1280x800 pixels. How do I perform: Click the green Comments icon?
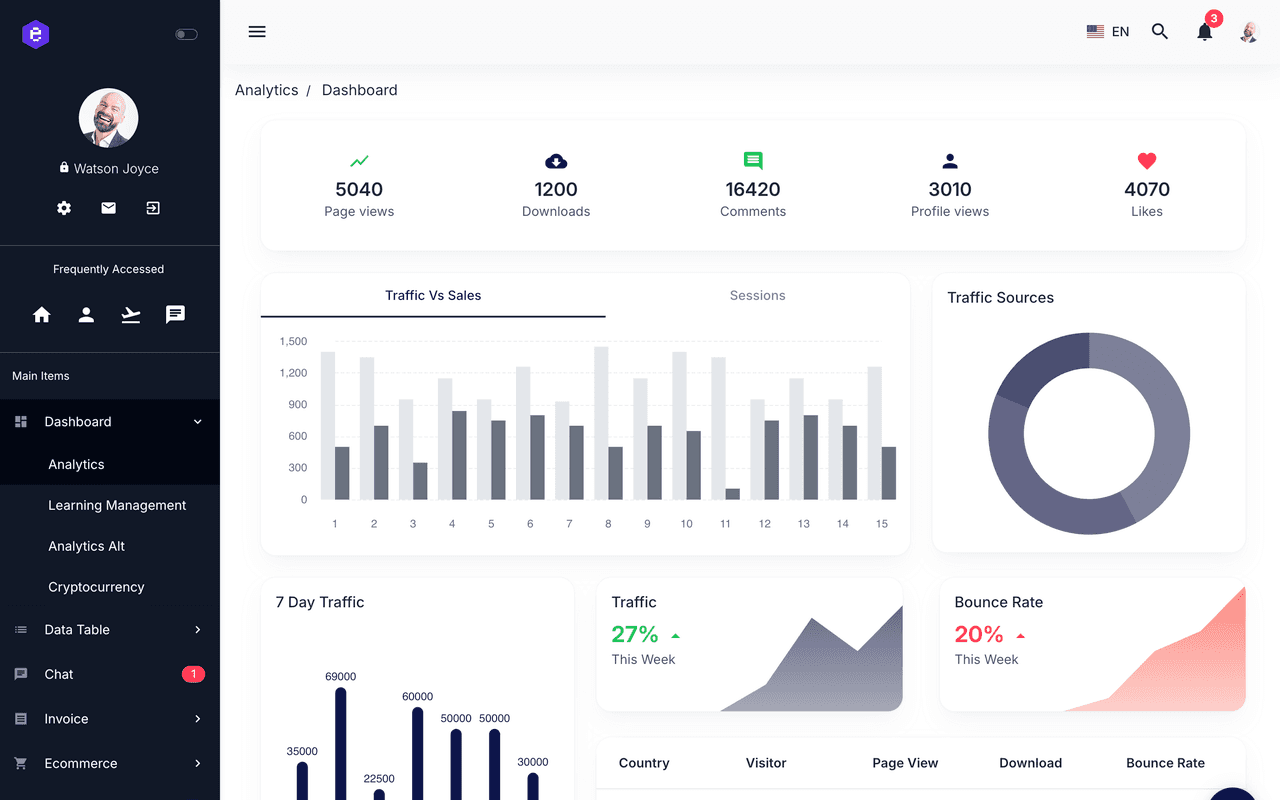(x=753, y=161)
